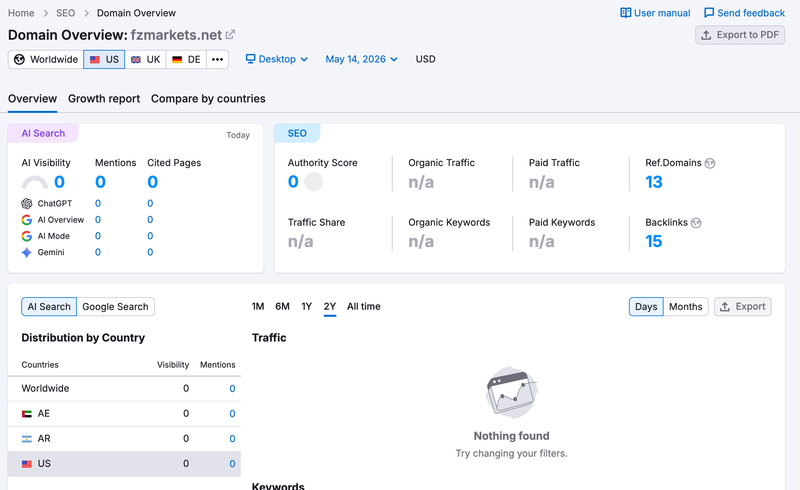The height and width of the screenshot is (490, 800).
Task: Click the AR flag in country table
Action: point(27,439)
